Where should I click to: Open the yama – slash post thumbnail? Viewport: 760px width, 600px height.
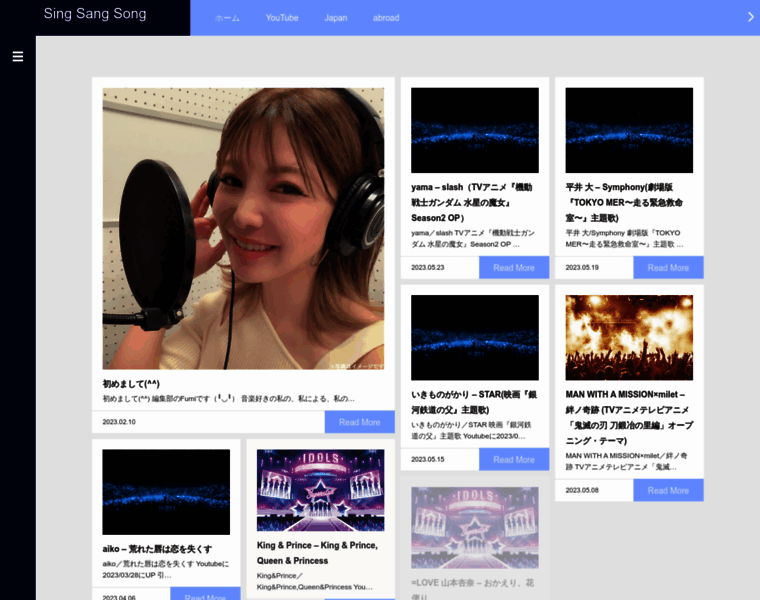coord(475,130)
